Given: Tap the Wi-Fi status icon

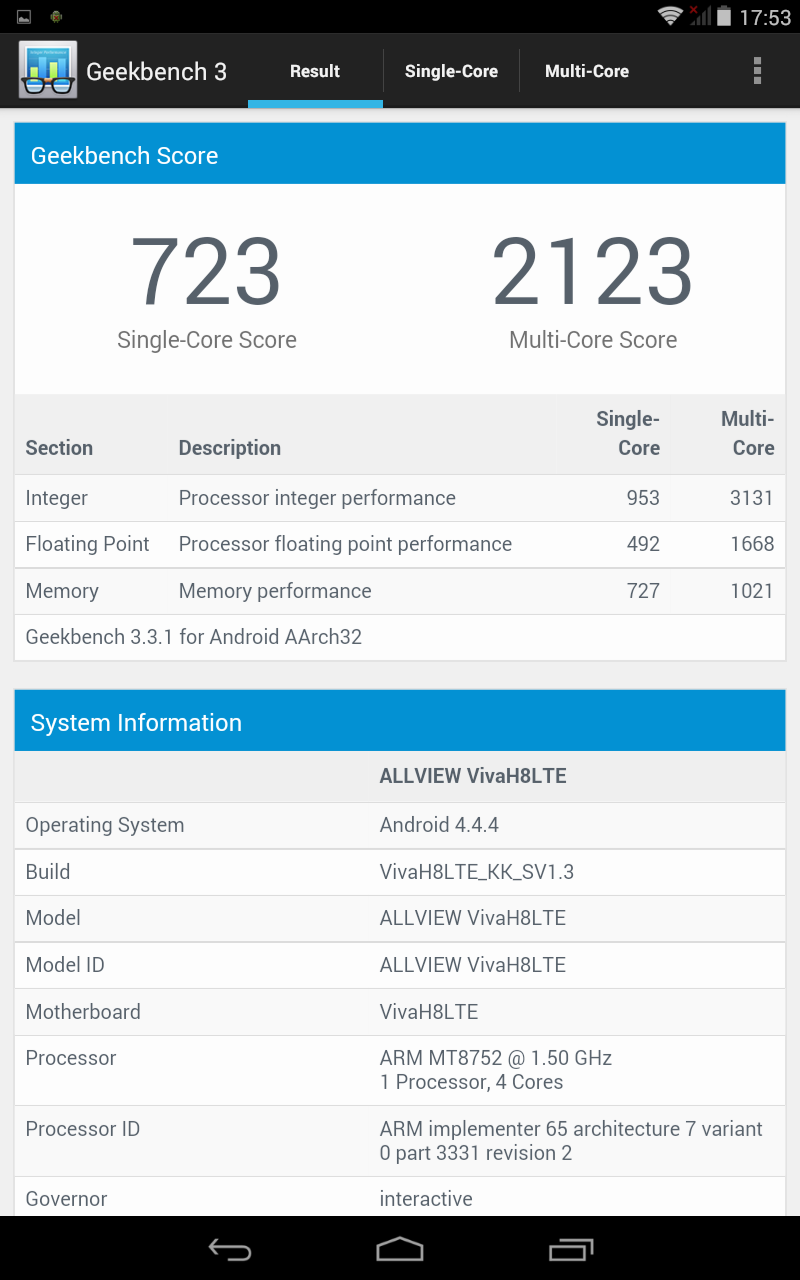Looking at the screenshot, I should click(670, 16).
